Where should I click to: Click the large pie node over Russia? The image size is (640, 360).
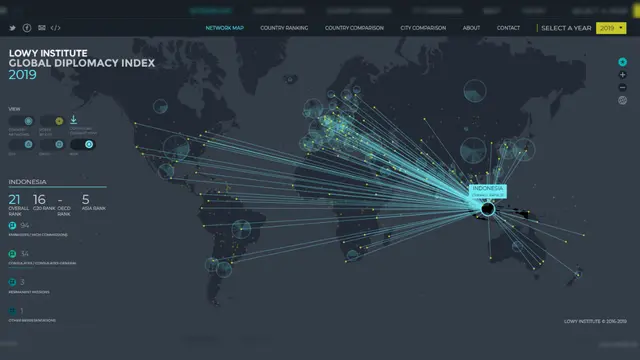point(475,91)
